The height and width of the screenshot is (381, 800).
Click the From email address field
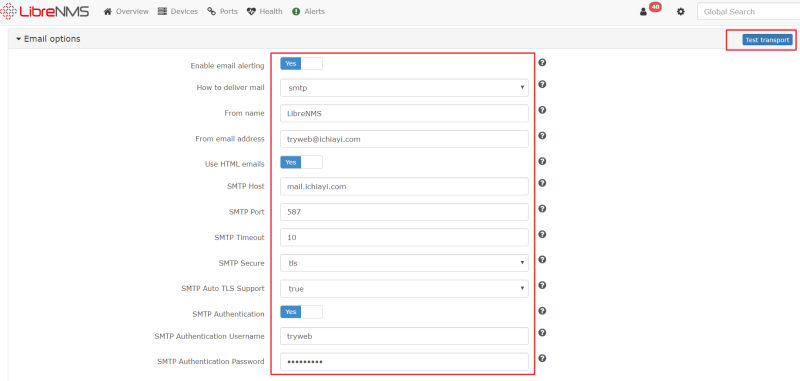(404, 139)
